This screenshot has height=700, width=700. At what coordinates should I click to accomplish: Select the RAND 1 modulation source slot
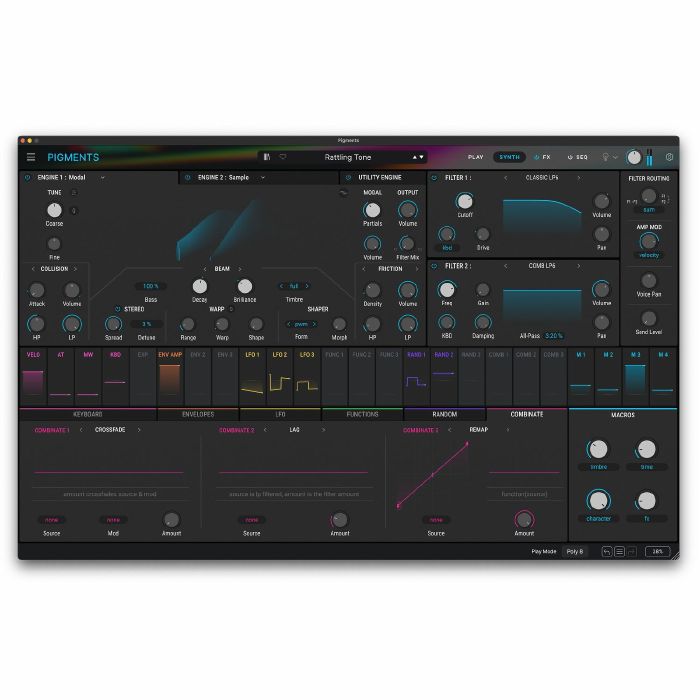pyautogui.click(x=416, y=377)
